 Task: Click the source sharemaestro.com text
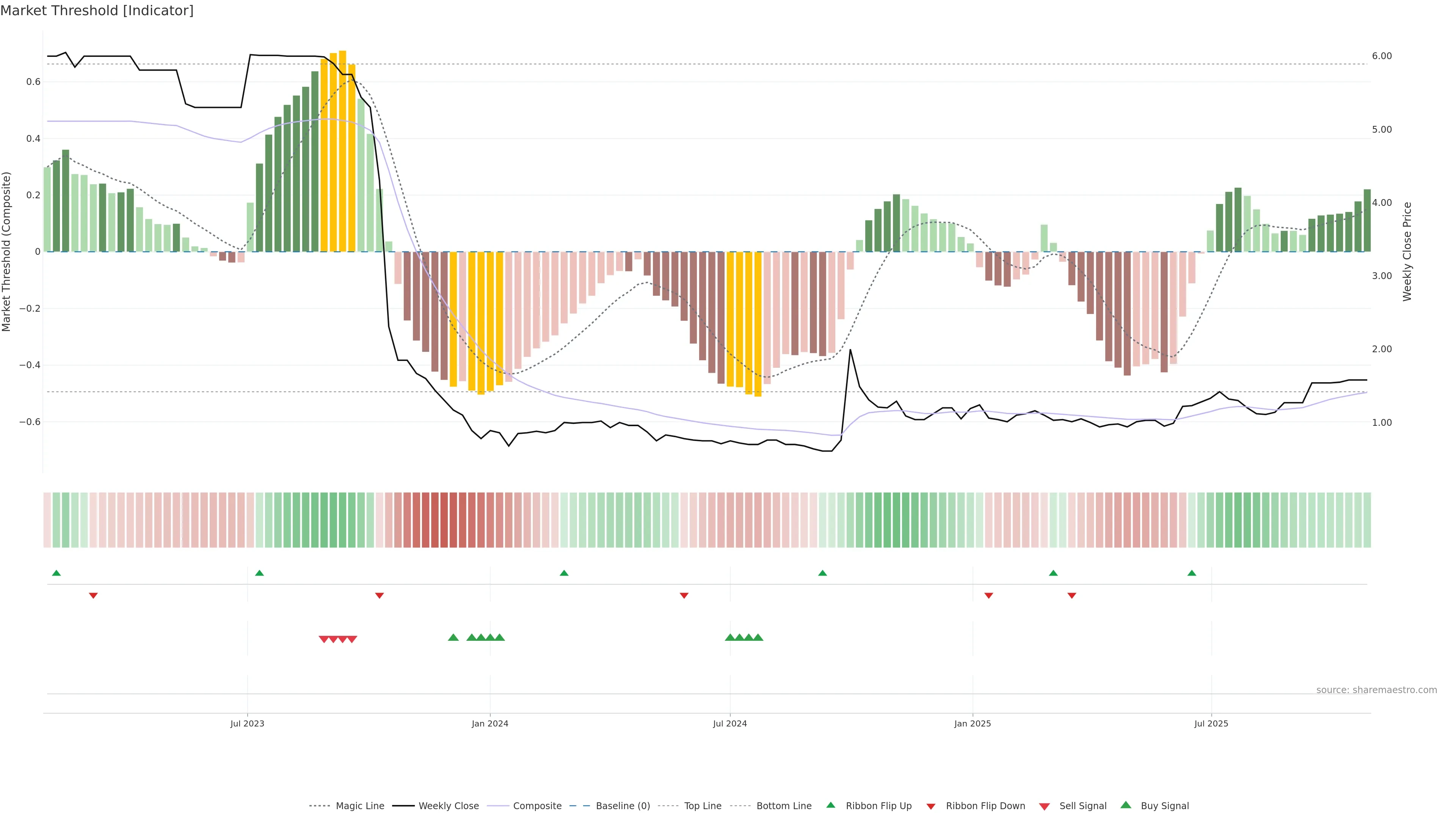click(x=1376, y=690)
